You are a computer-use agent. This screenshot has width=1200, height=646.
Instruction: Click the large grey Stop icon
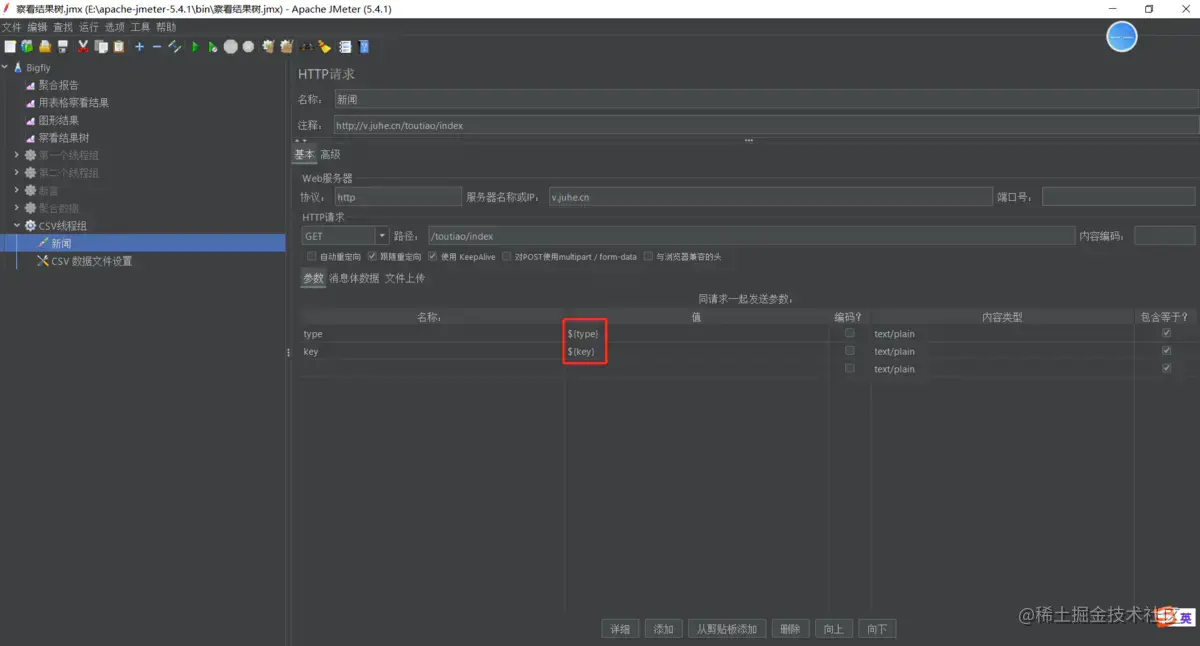click(x=231, y=46)
